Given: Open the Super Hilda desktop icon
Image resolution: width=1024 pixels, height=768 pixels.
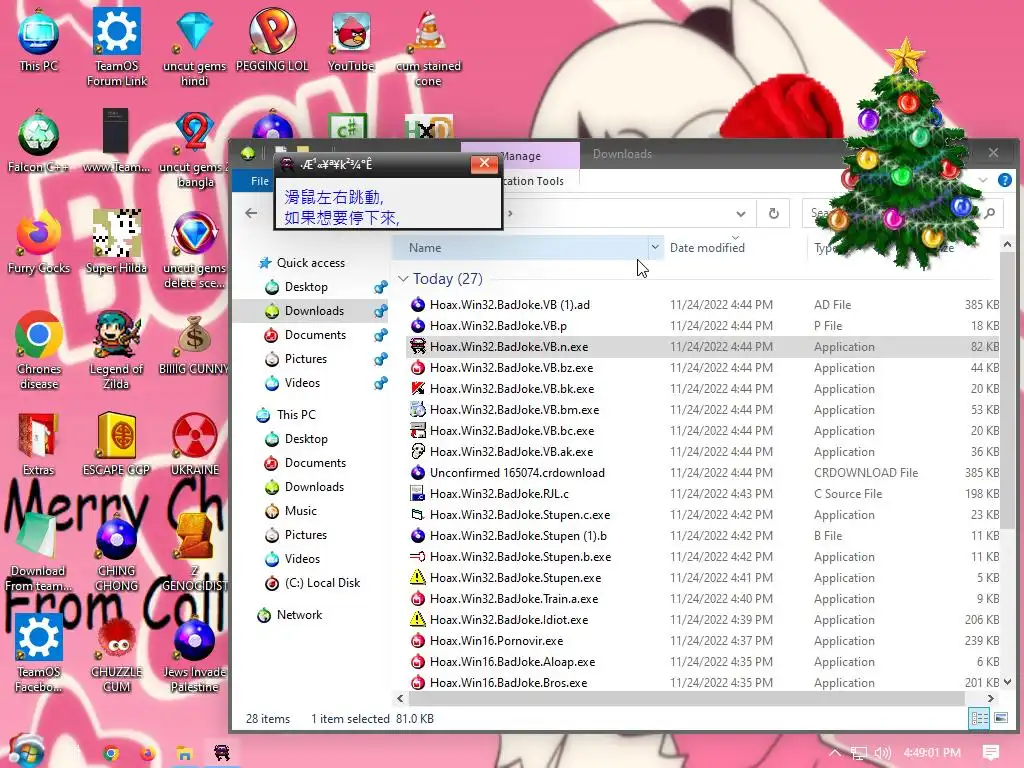Looking at the screenshot, I should 117,243.
